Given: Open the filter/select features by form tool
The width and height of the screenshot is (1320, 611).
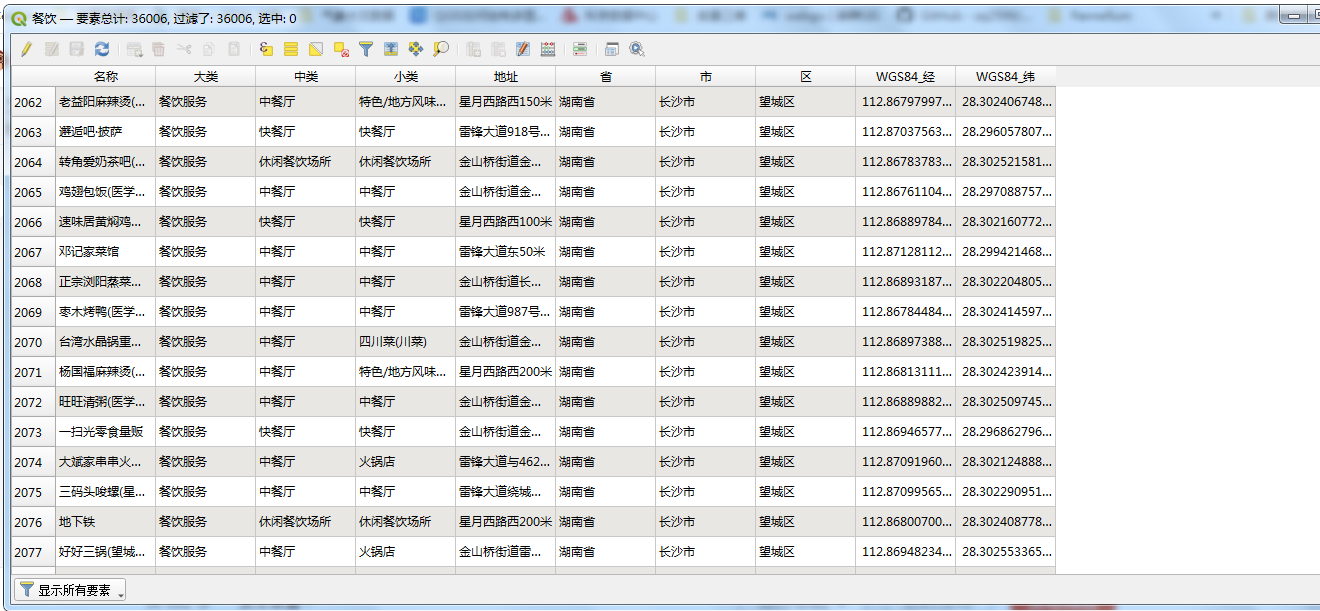Looking at the screenshot, I should pos(366,49).
